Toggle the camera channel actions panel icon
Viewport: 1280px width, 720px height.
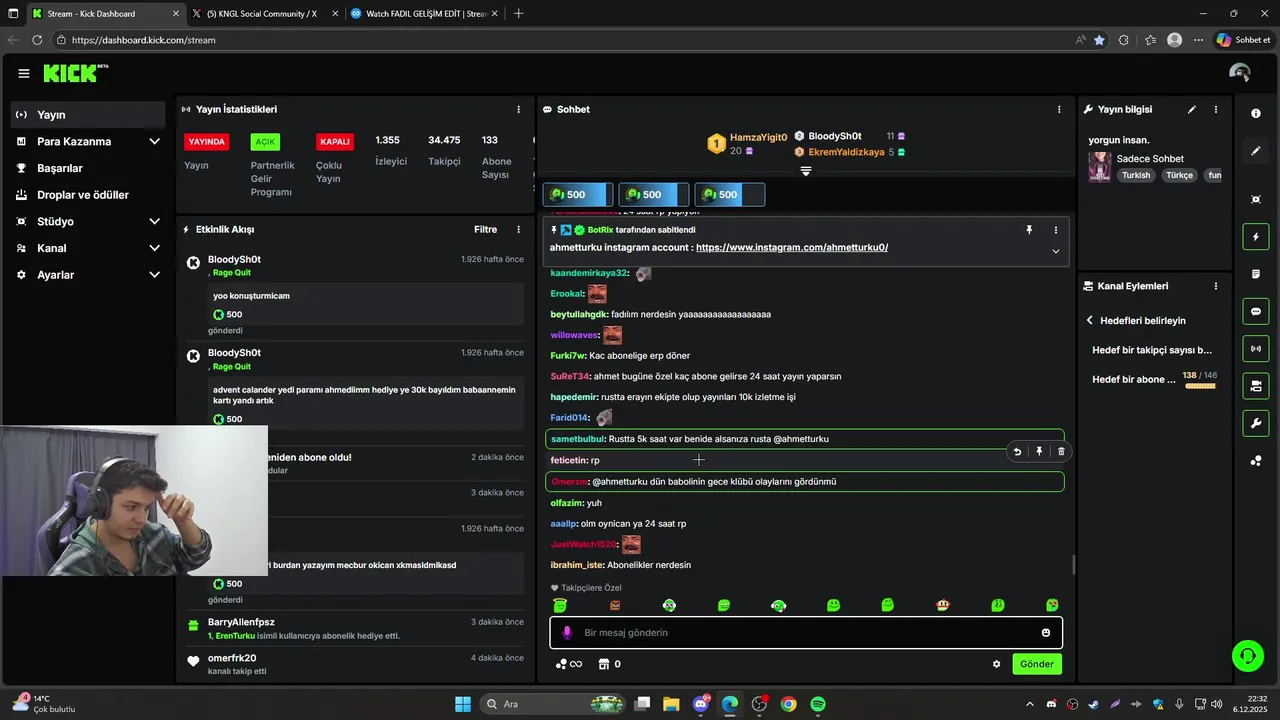tap(1256, 385)
